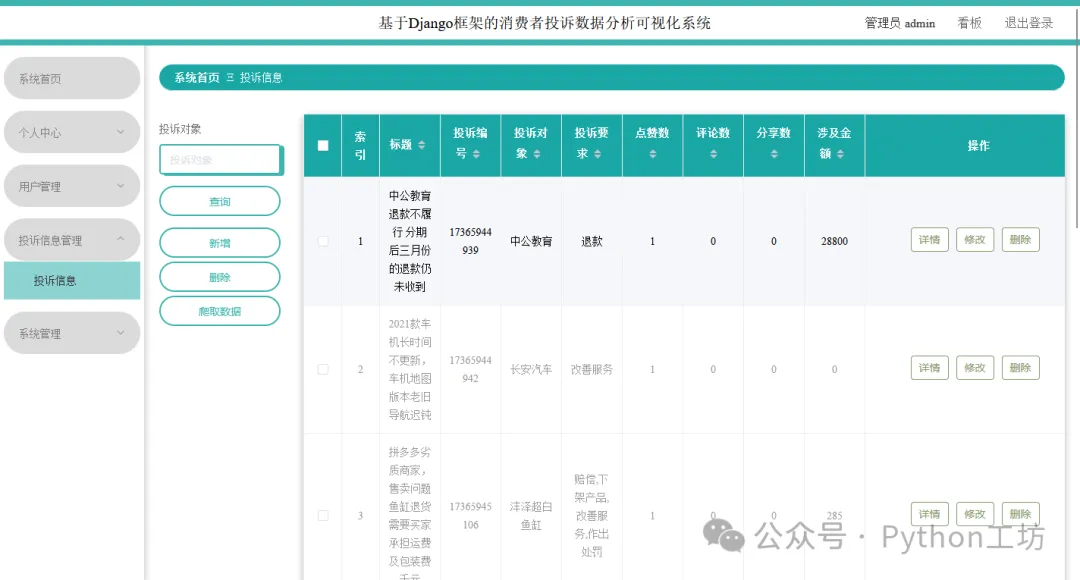
Task: Open the 系统首页 sidebar item
Action: point(72,79)
